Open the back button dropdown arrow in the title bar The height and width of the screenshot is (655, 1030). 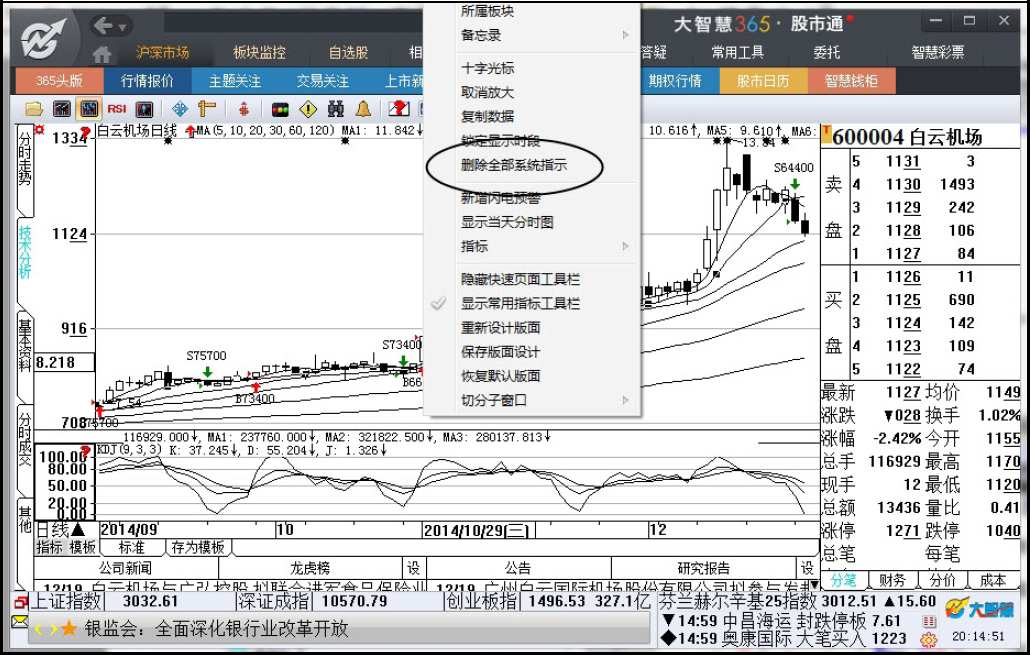122,27
